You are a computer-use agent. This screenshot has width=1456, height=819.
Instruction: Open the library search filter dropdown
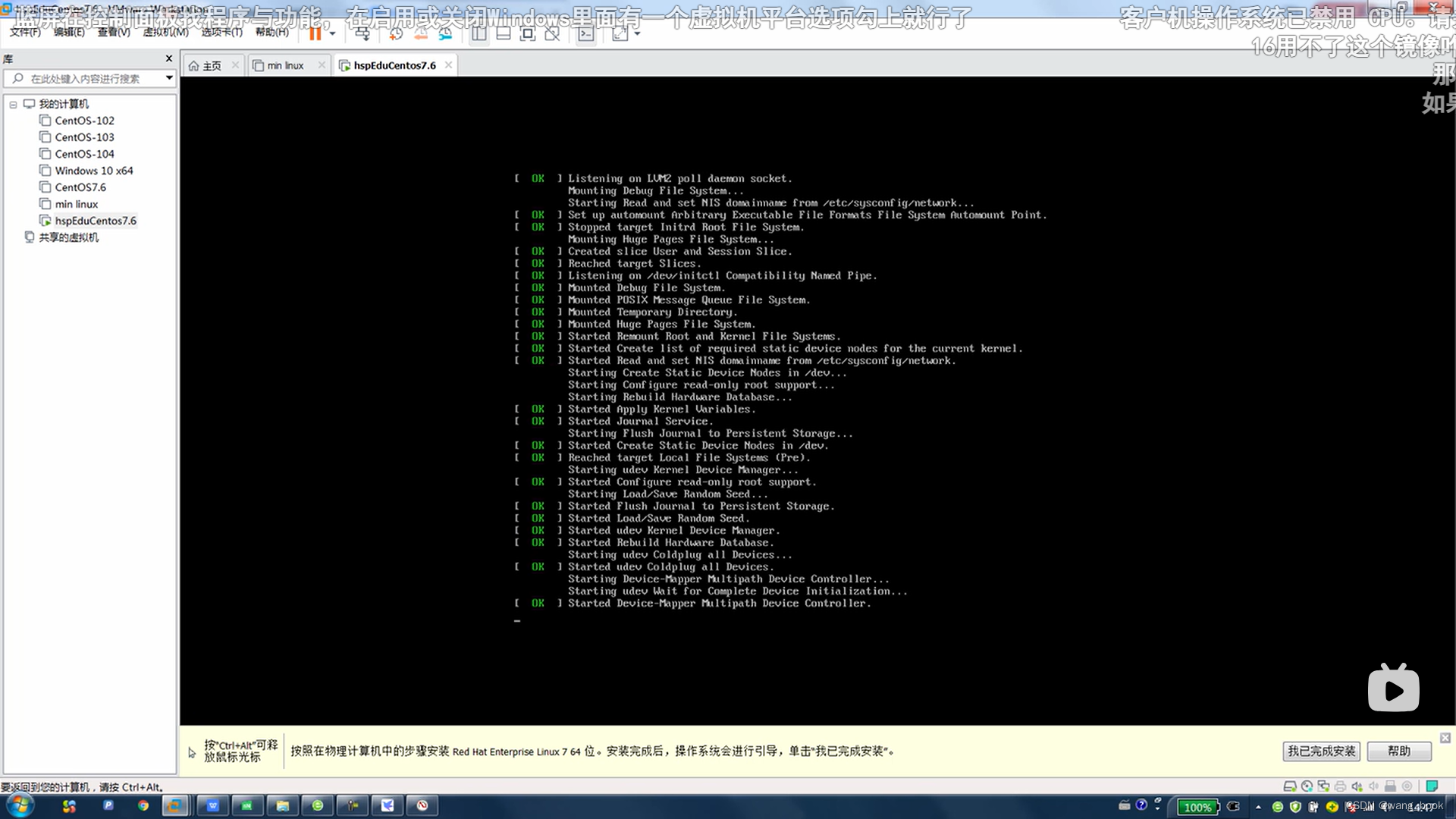pos(169,78)
